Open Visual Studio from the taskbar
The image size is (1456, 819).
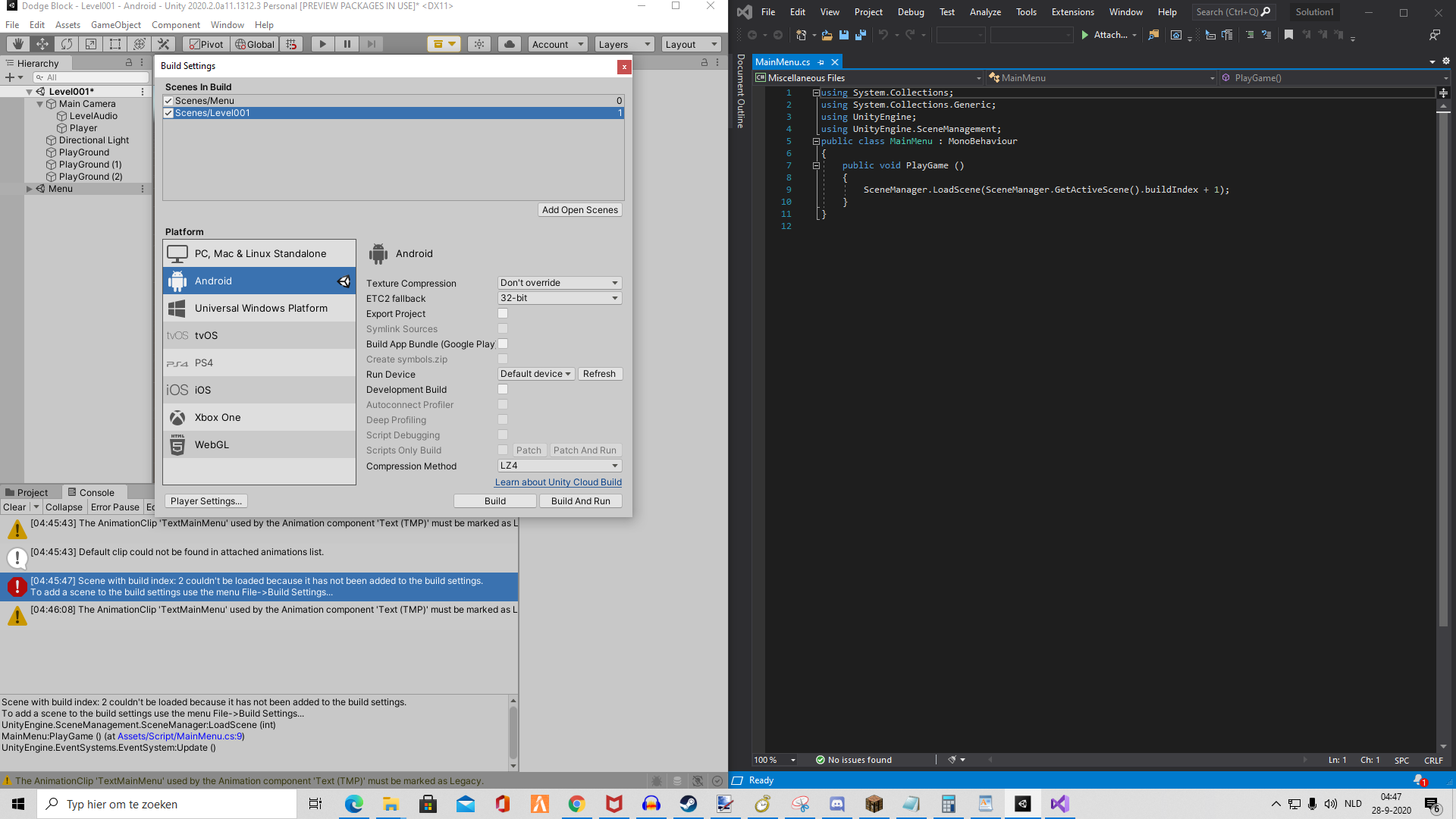tap(1059, 804)
